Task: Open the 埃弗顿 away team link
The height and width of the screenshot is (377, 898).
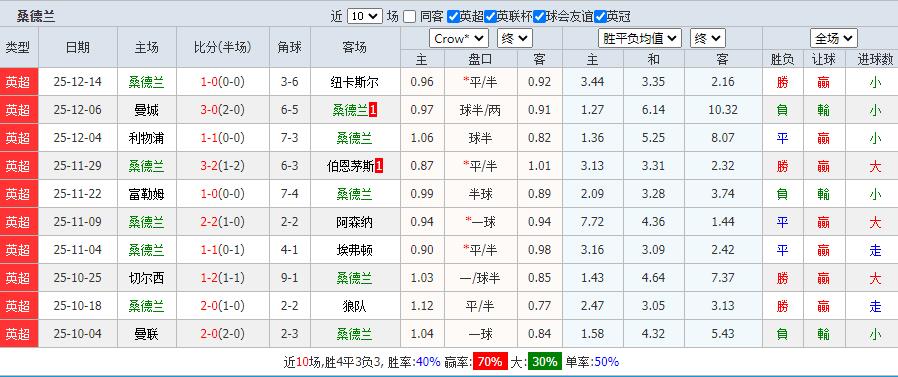Action: click(355, 250)
